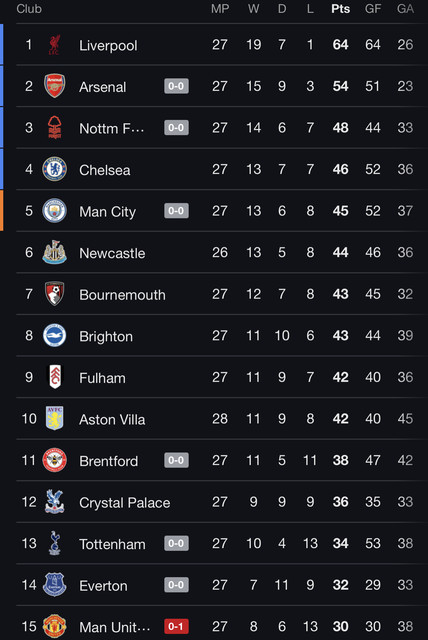Screen dimensions: 428x640
Task: Click the Nottingham Forest tree crest
Action: 54,127
